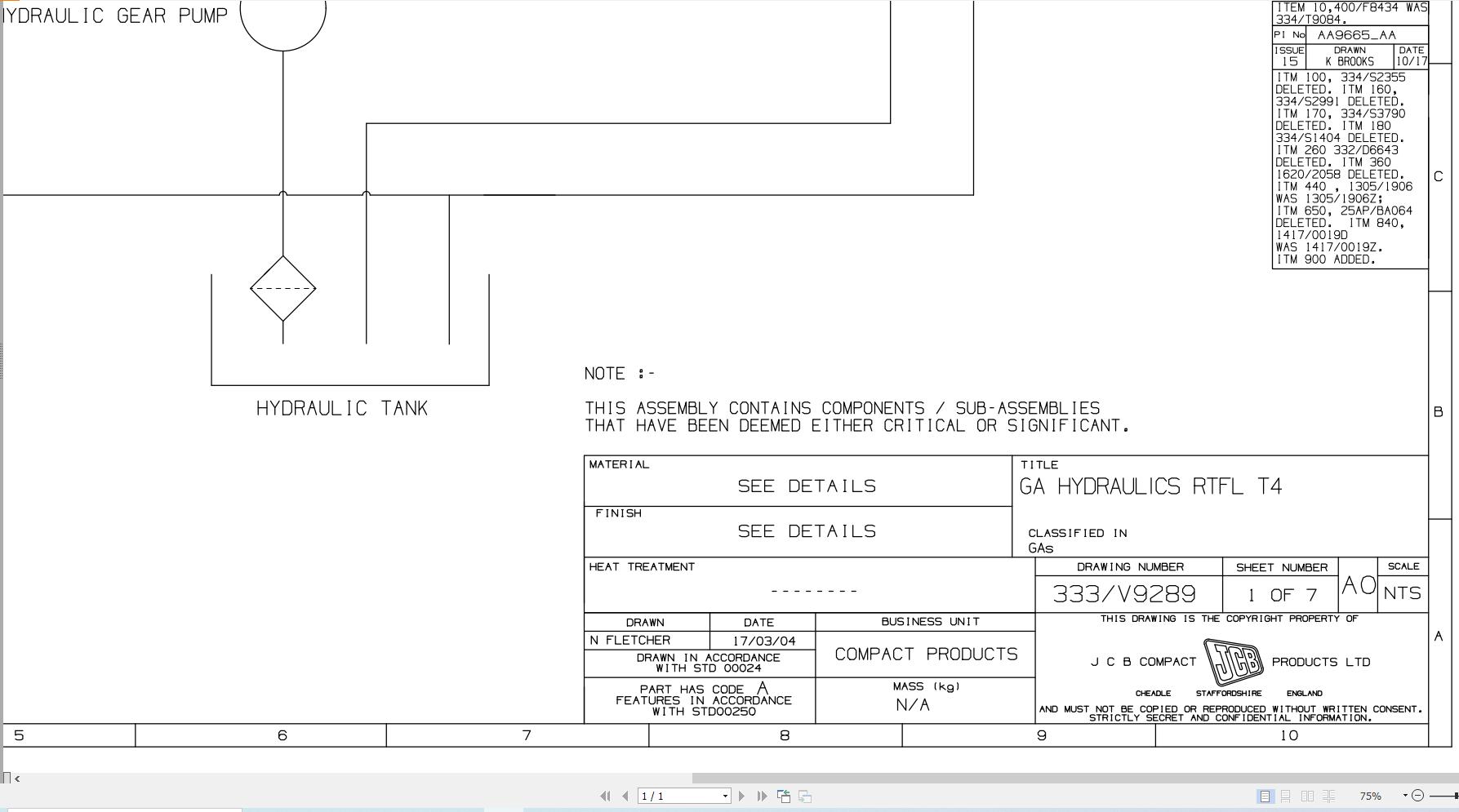Advance to the next page

click(742, 795)
